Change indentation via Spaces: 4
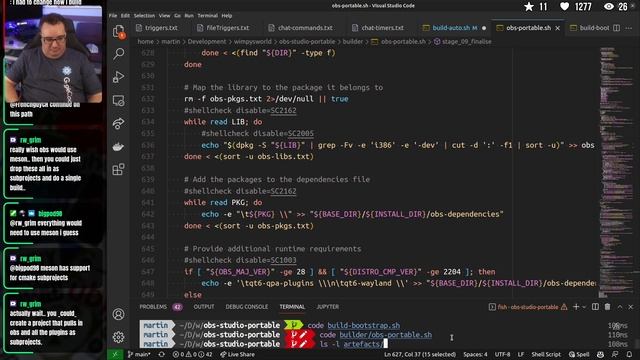This screenshot has height=360, width=640. [475, 354]
